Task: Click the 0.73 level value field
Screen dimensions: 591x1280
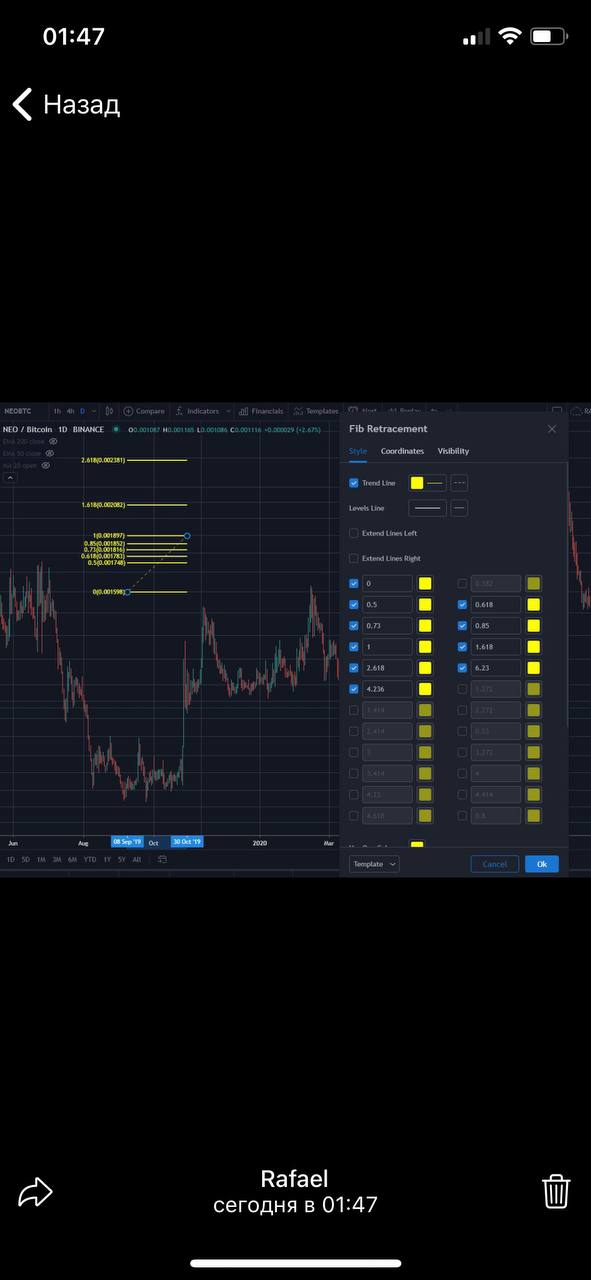Action: click(388, 625)
